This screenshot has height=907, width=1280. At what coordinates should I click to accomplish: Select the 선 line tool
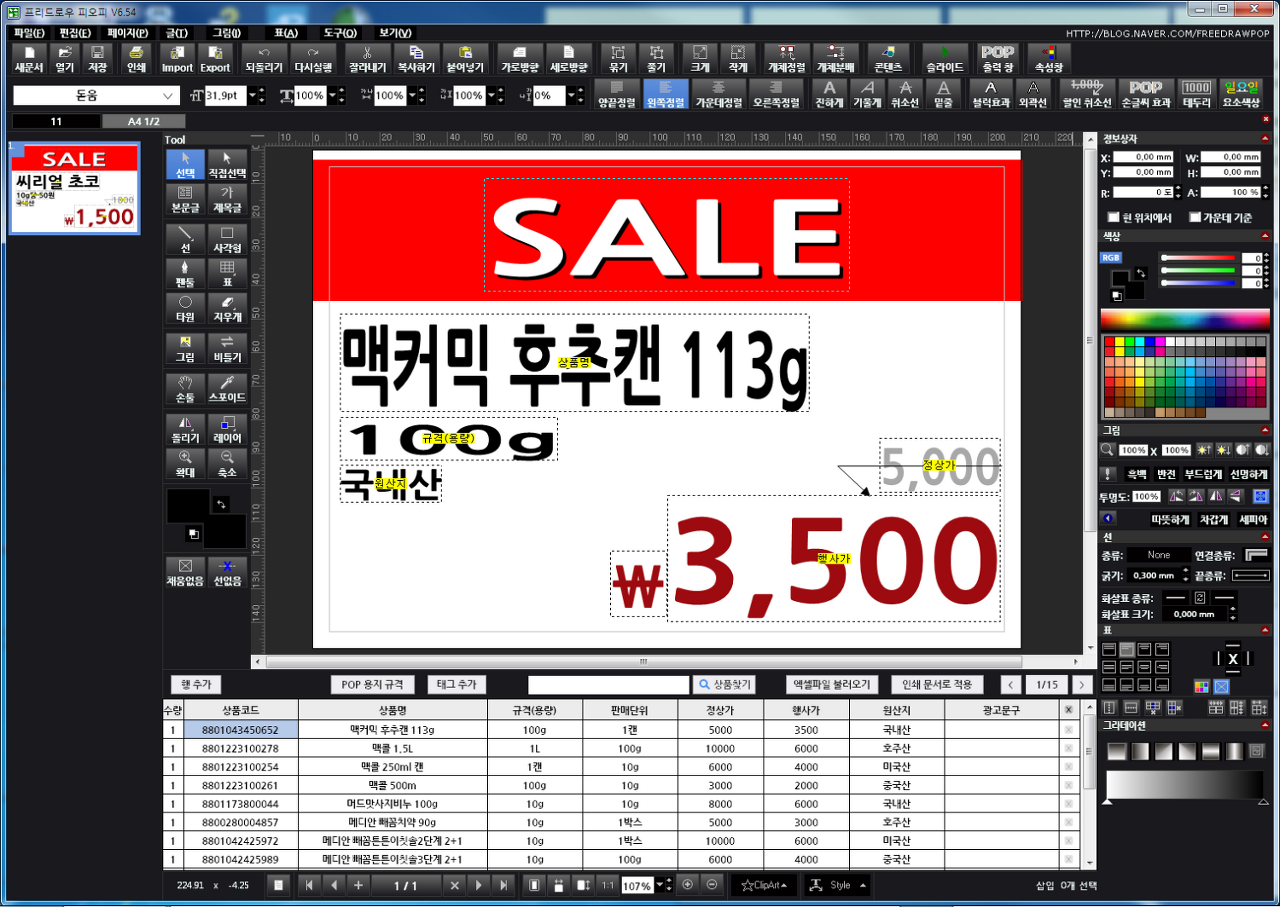point(185,239)
